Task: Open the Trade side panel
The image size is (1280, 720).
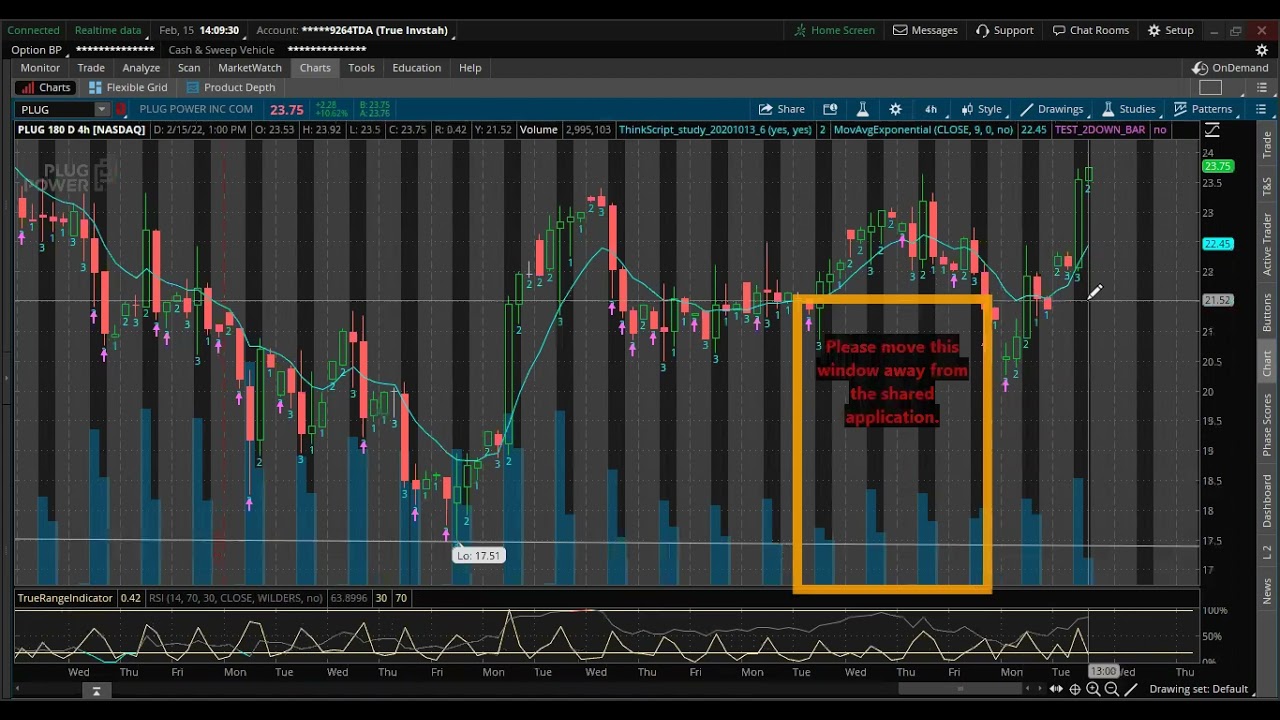Action: click(x=1267, y=144)
